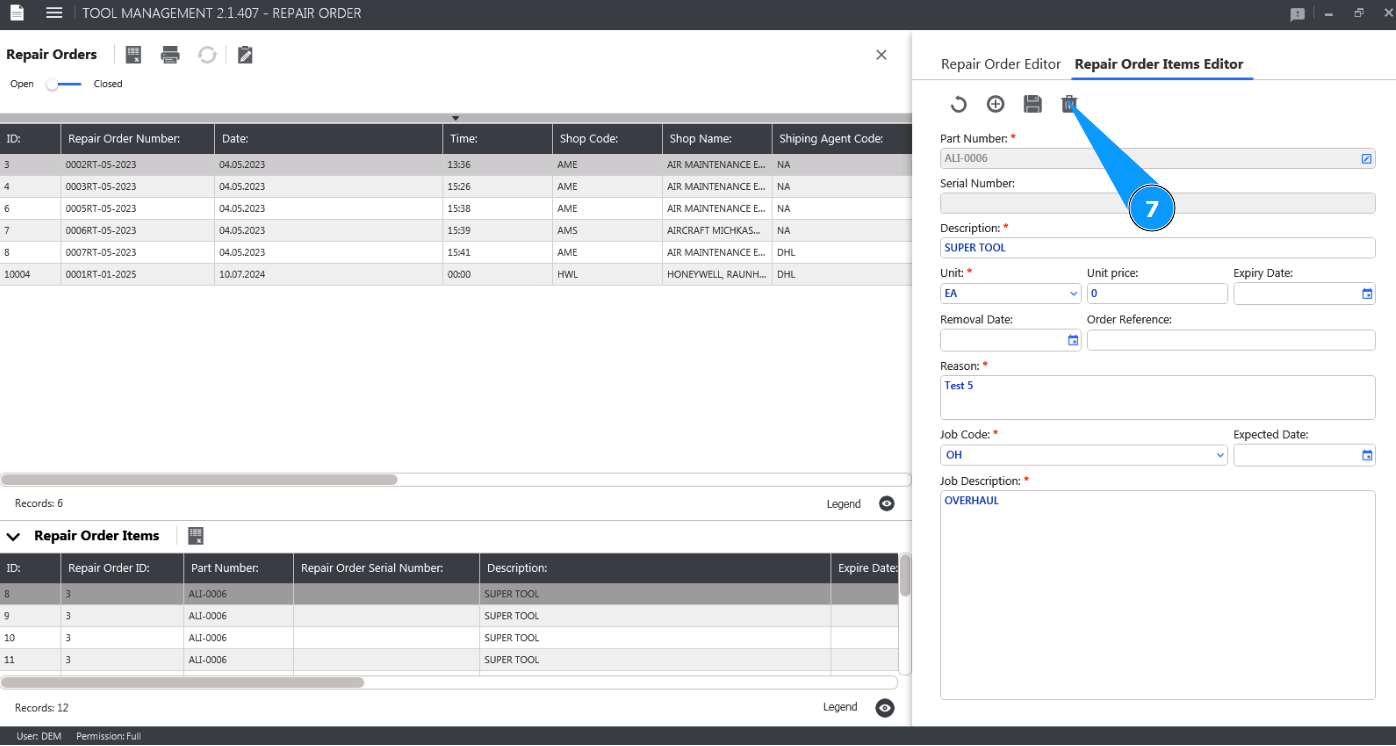Open the Removal Date calendar picker

pos(1073,340)
